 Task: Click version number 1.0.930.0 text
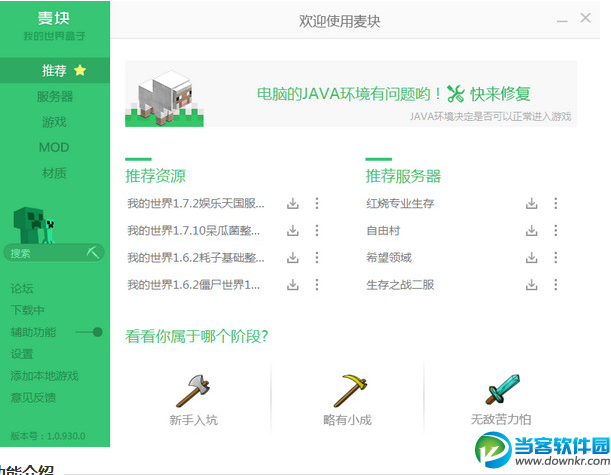coord(66,436)
